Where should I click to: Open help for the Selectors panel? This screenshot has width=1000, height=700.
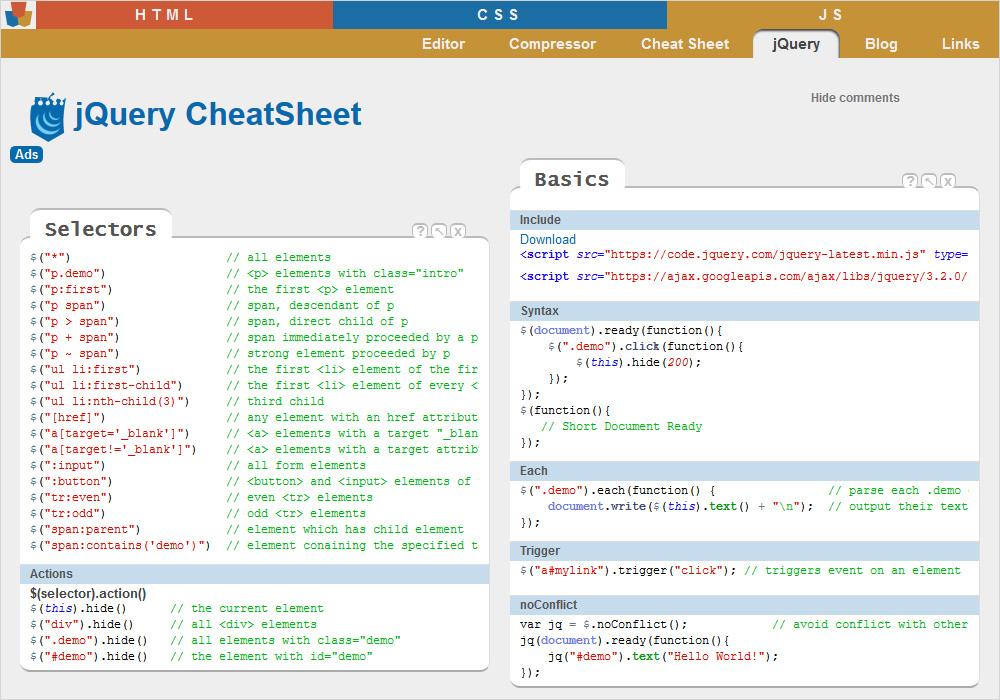[420, 231]
